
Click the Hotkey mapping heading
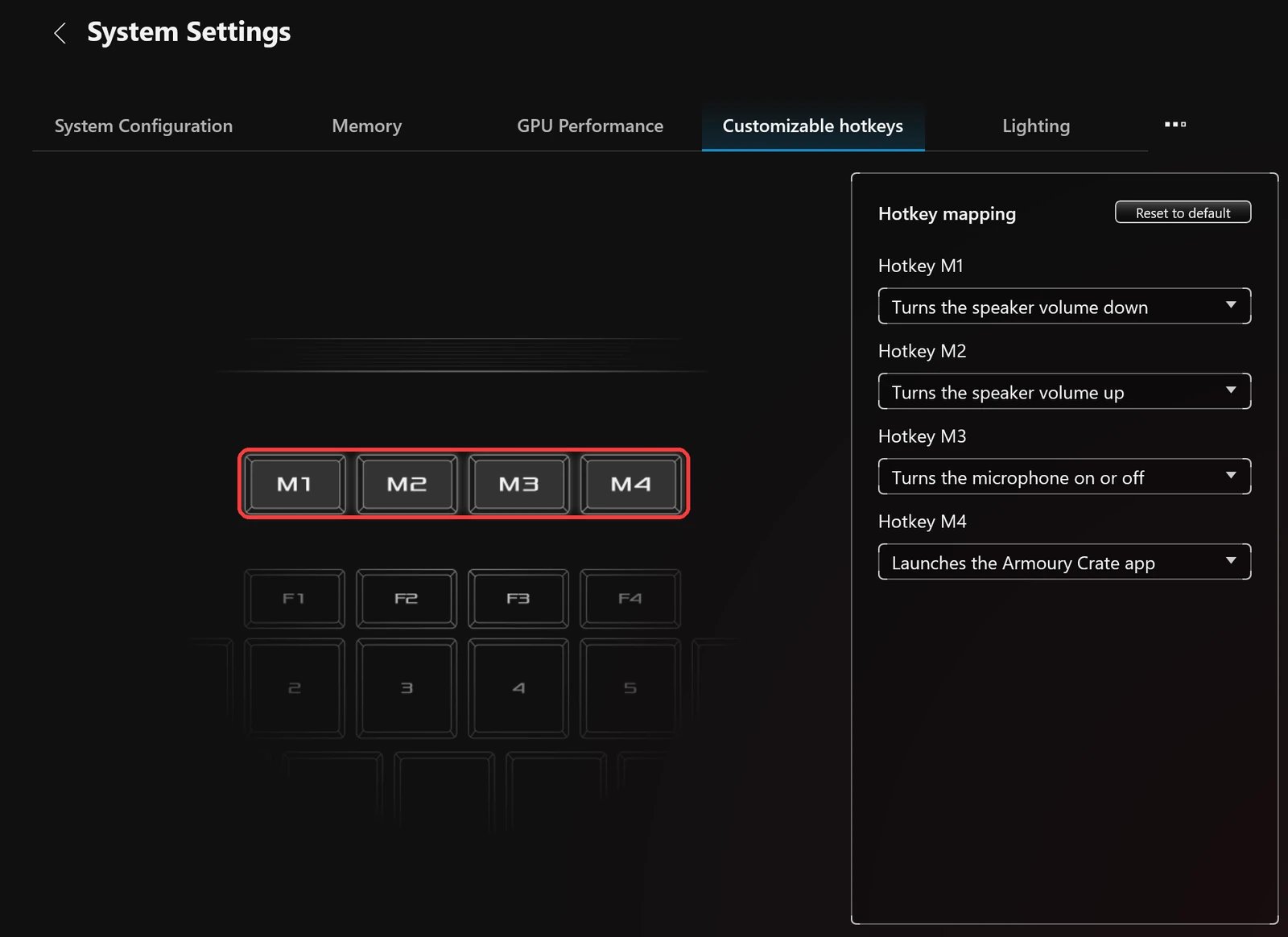pyautogui.click(x=947, y=214)
